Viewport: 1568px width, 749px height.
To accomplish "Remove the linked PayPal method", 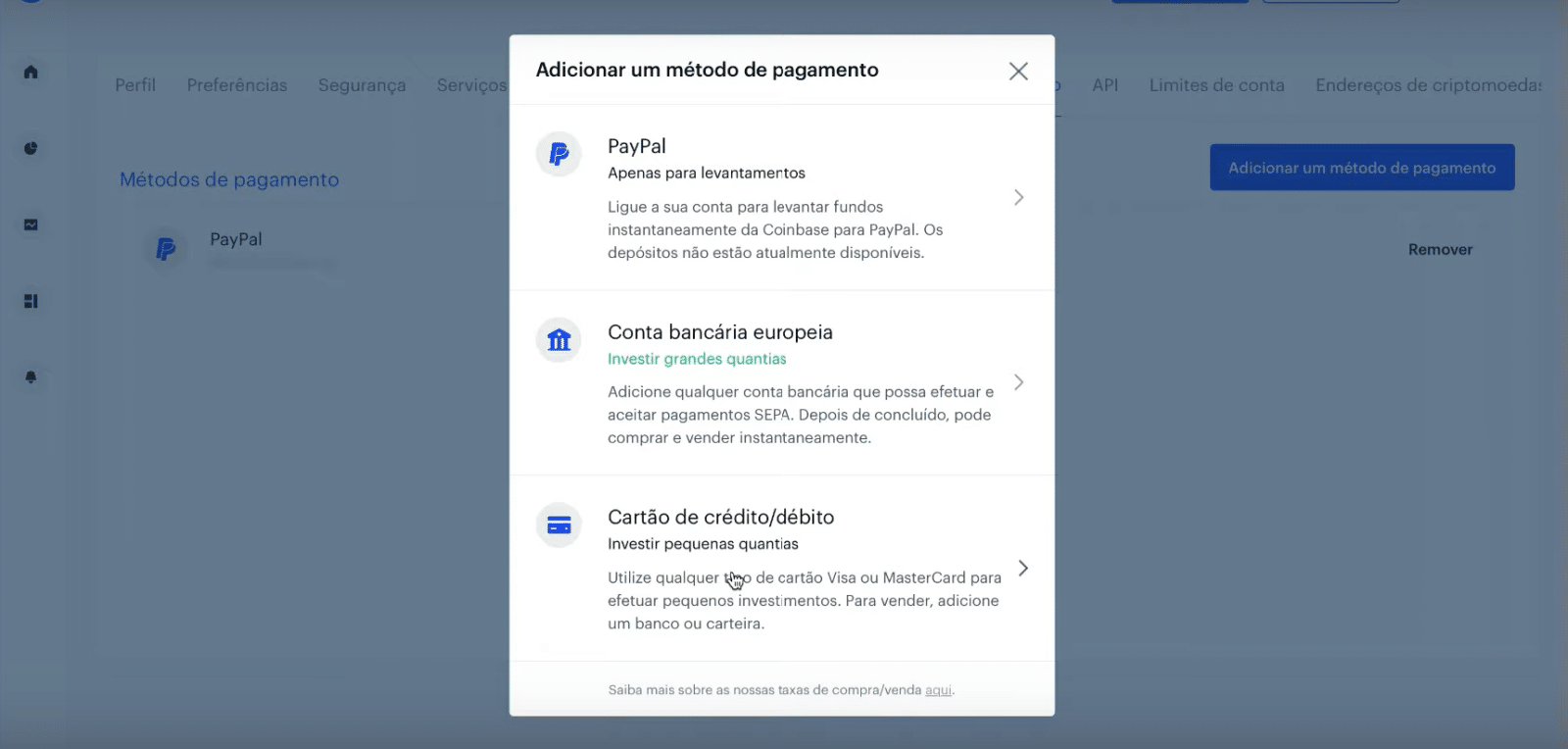I will tap(1441, 250).
